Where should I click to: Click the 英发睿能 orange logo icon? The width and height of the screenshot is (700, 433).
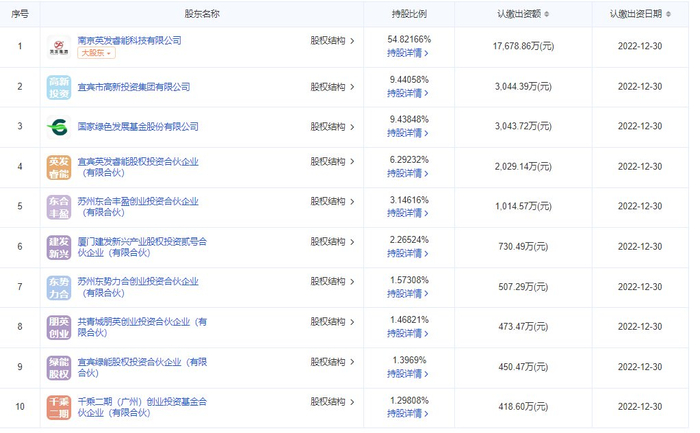pyautogui.click(x=58, y=167)
